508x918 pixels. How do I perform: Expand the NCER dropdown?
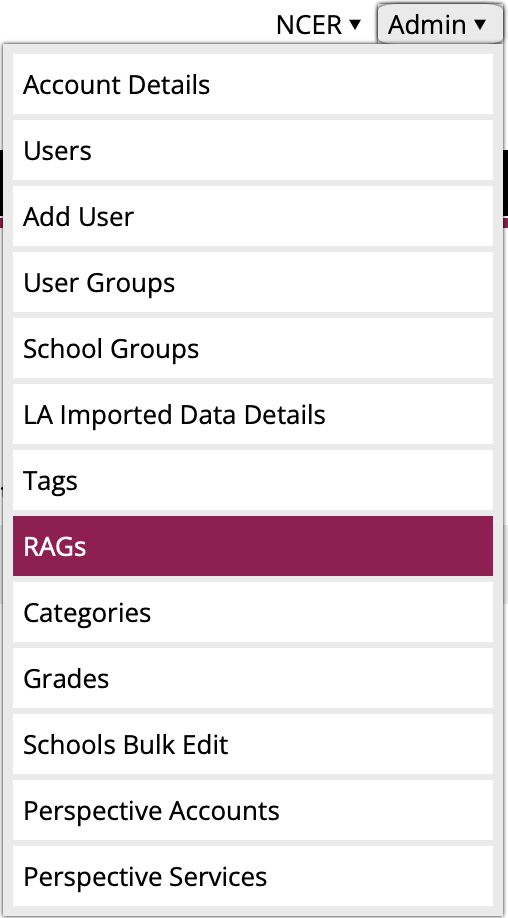coord(319,25)
